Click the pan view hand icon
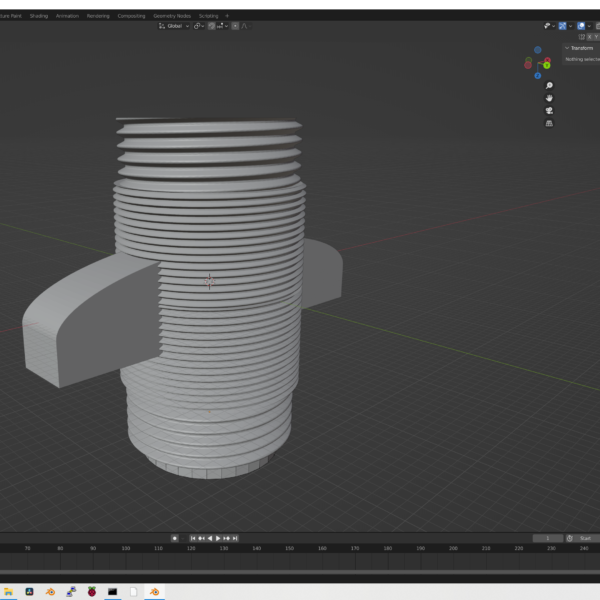Viewport: 600px width, 600px height. pos(549,98)
